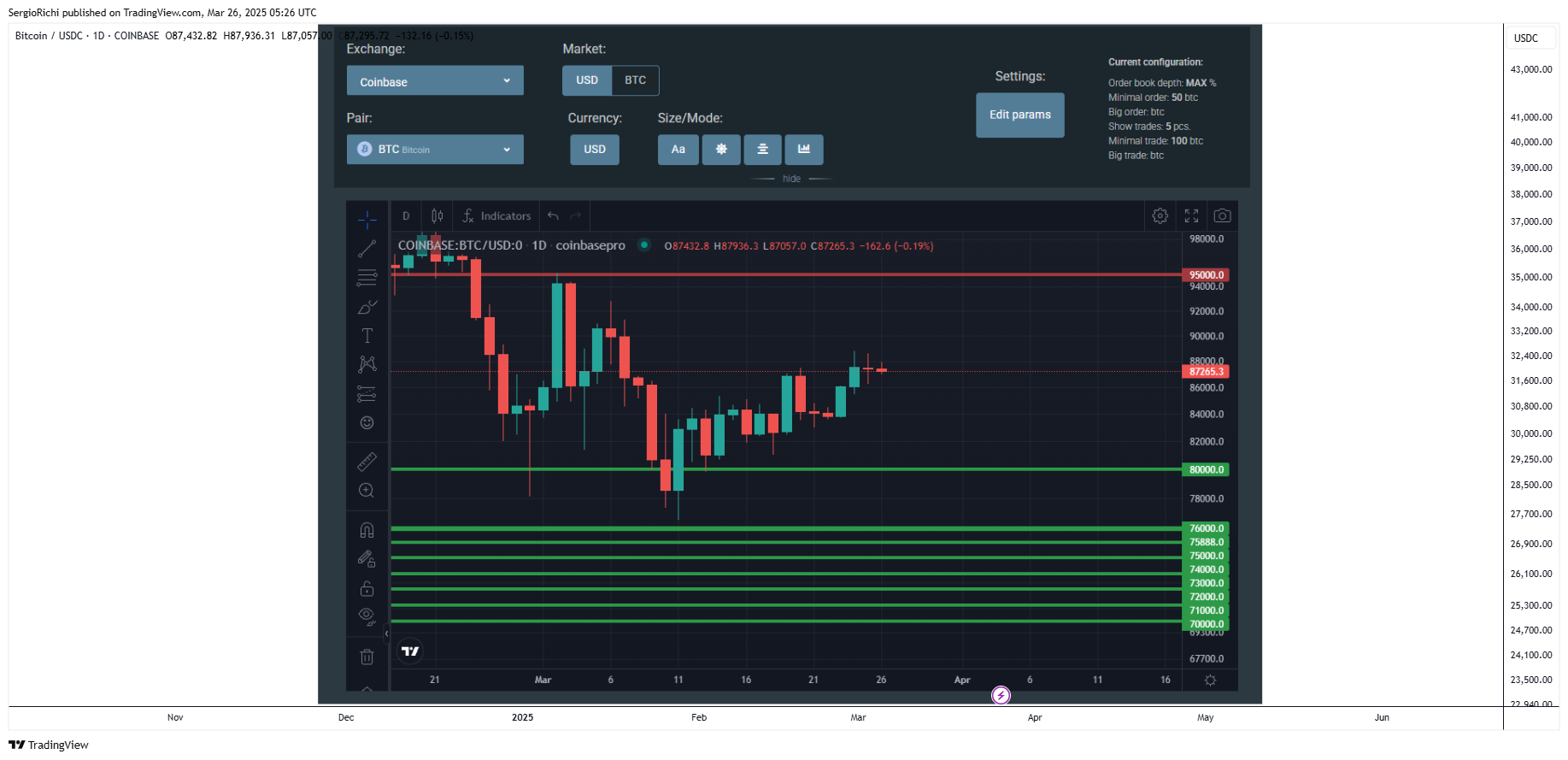Click the Aa text size button

tap(678, 150)
